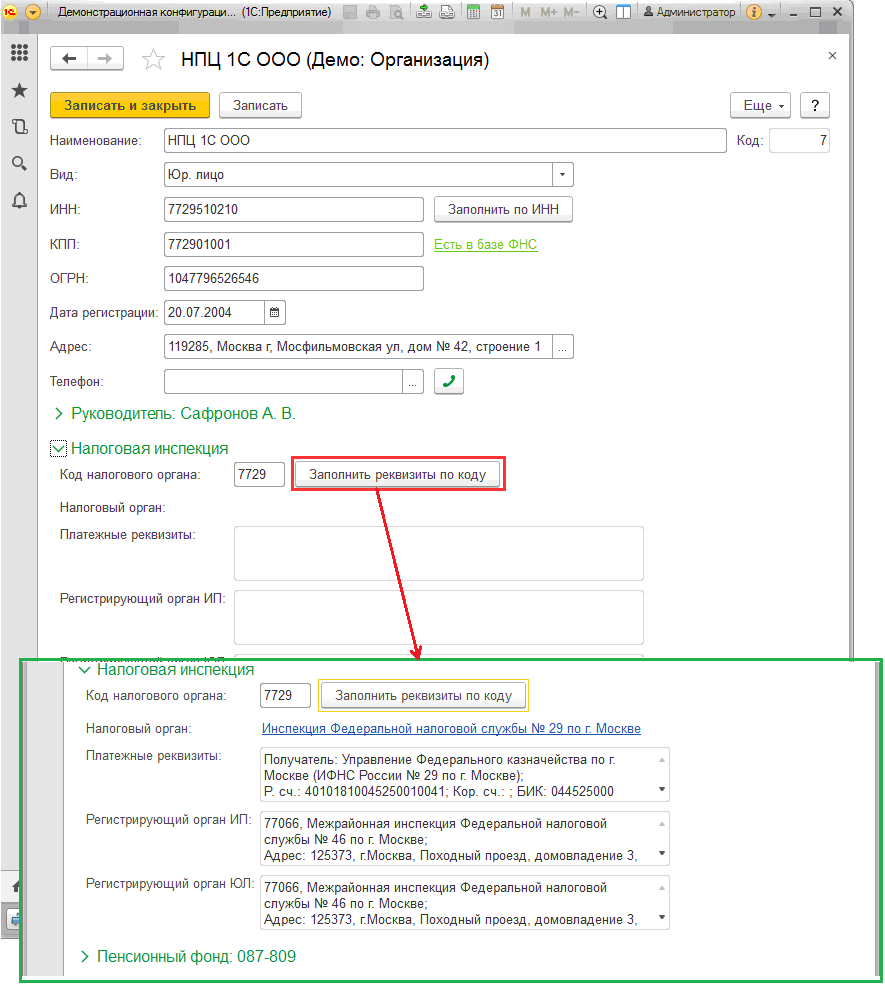The image size is (885, 991).
Task: Navigate back with left arrow button
Action: click(x=69, y=59)
